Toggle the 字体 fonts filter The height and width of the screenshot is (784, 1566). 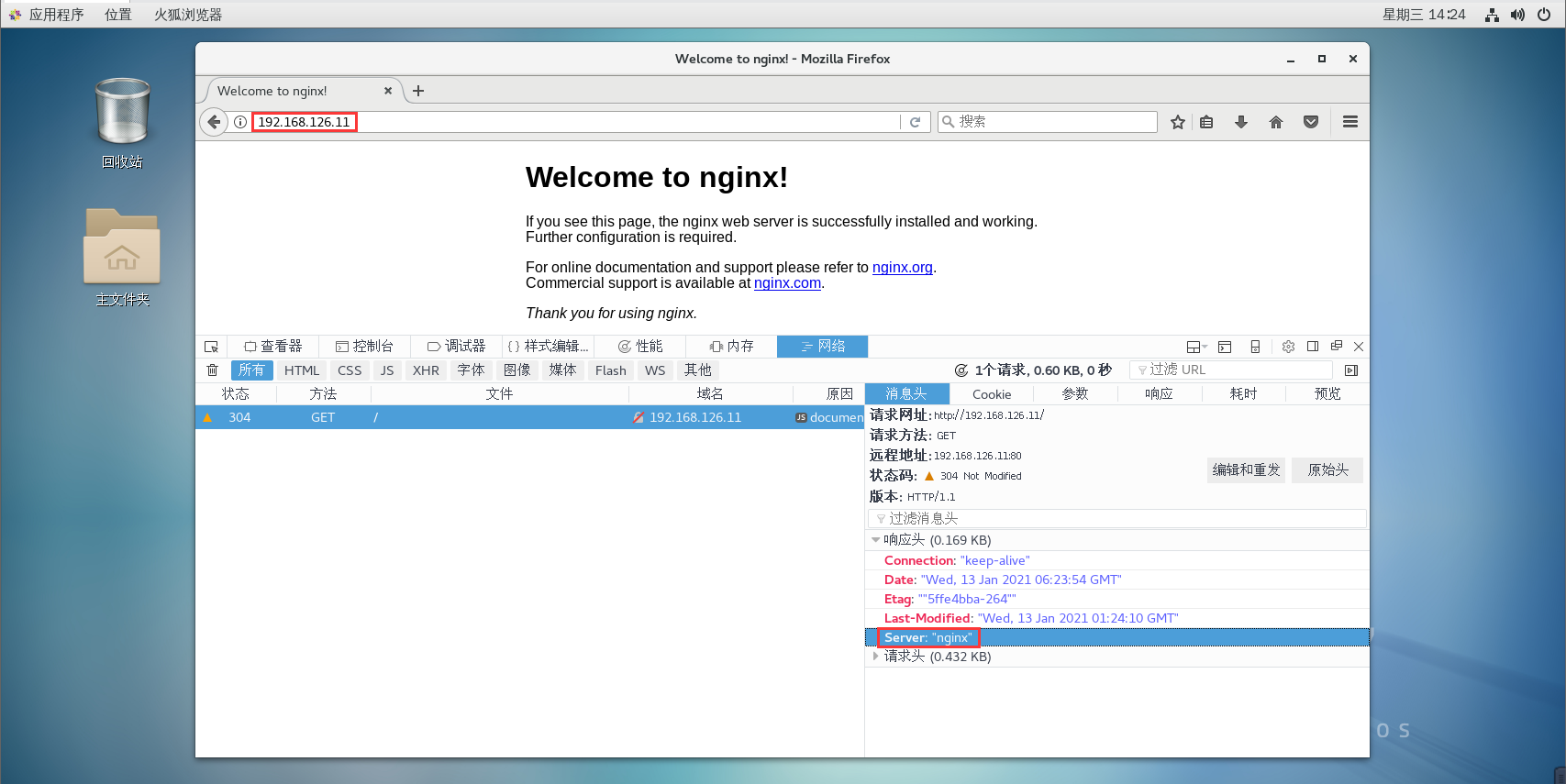point(472,370)
